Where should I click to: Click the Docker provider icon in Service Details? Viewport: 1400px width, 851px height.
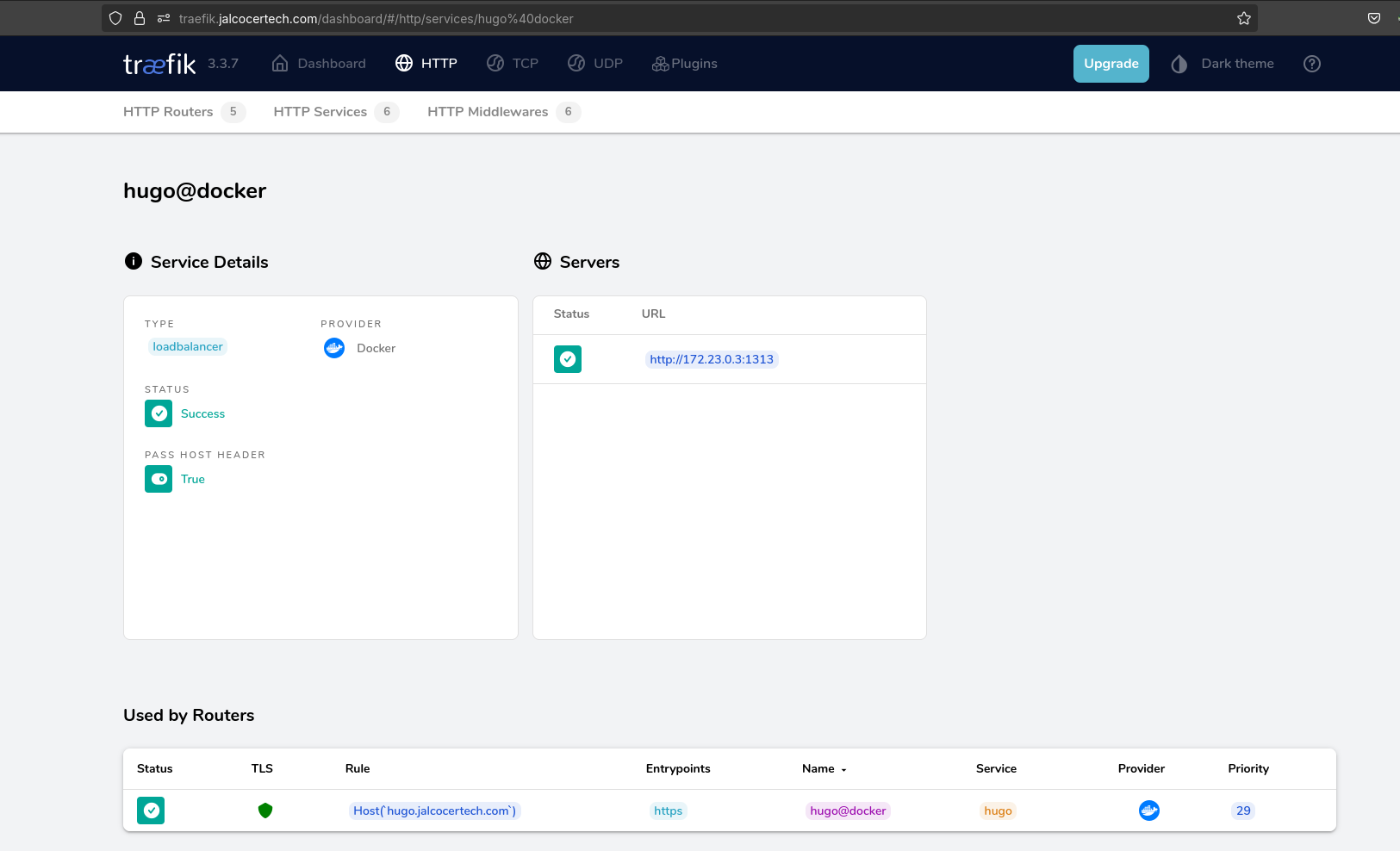(x=334, y=348)
